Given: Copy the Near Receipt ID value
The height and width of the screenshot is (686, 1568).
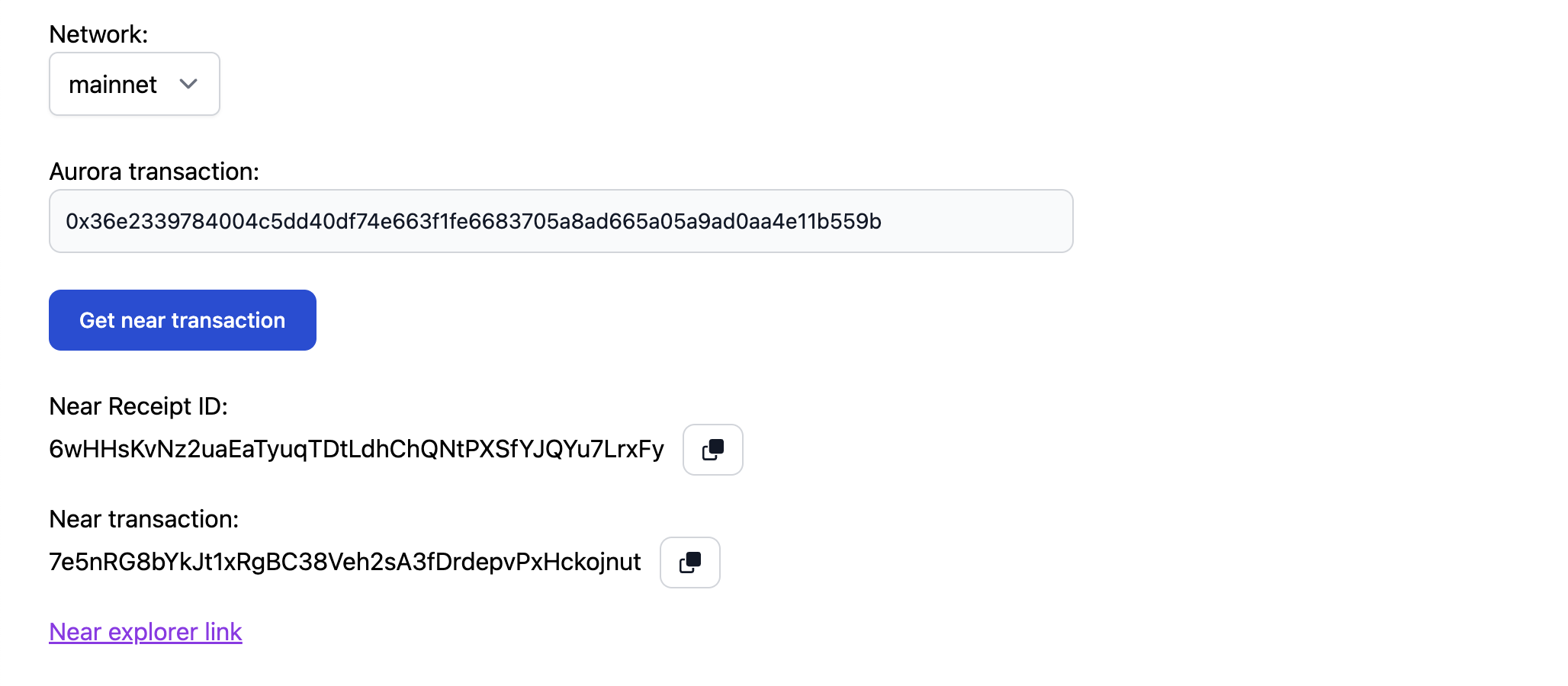Looking at the screenshot, I should (x=712, y=450).
